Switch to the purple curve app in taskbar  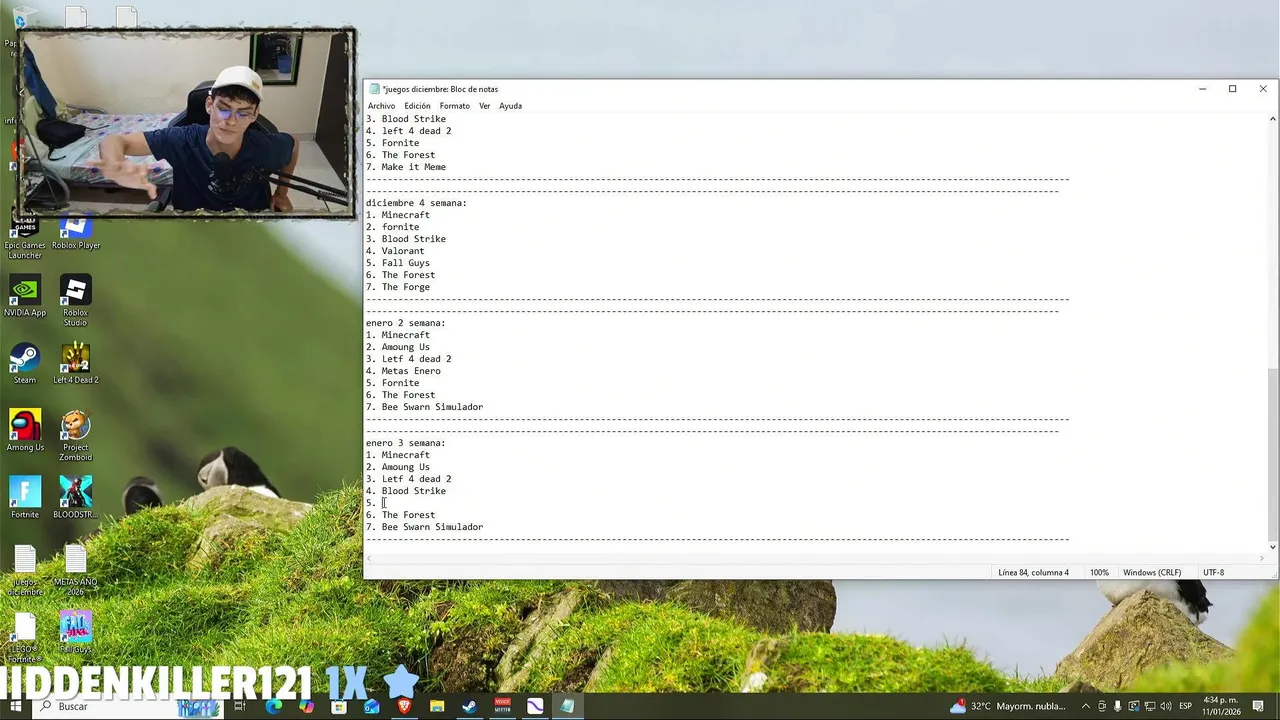point(535,706)
